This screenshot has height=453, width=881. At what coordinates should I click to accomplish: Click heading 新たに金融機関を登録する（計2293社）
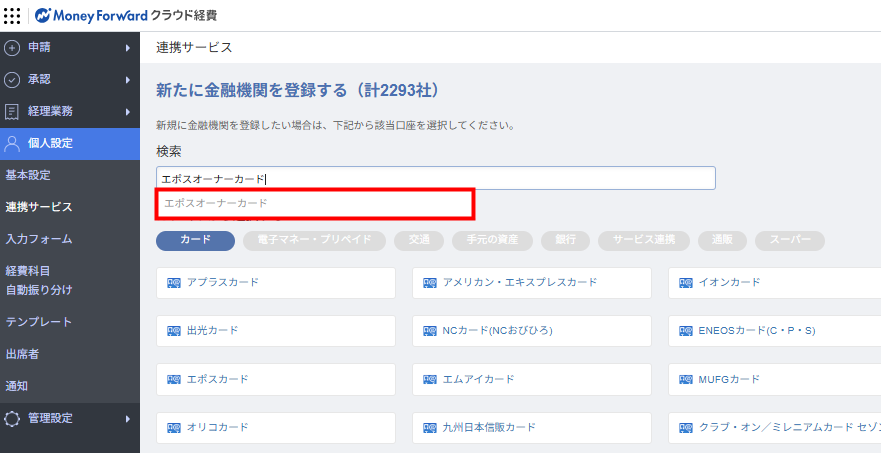tap(297, 91)
